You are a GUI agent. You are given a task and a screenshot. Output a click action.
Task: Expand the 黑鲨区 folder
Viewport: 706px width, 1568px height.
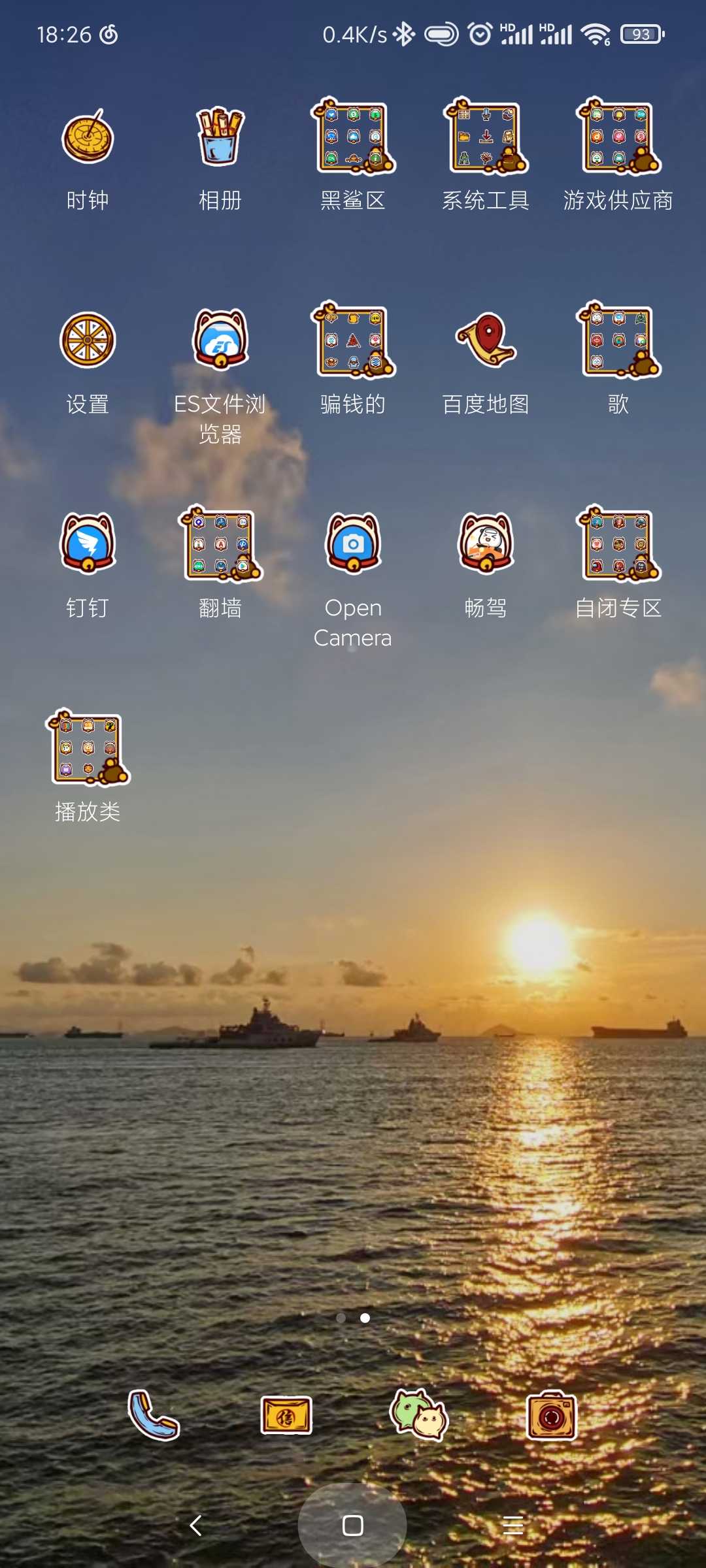point(353,138)
